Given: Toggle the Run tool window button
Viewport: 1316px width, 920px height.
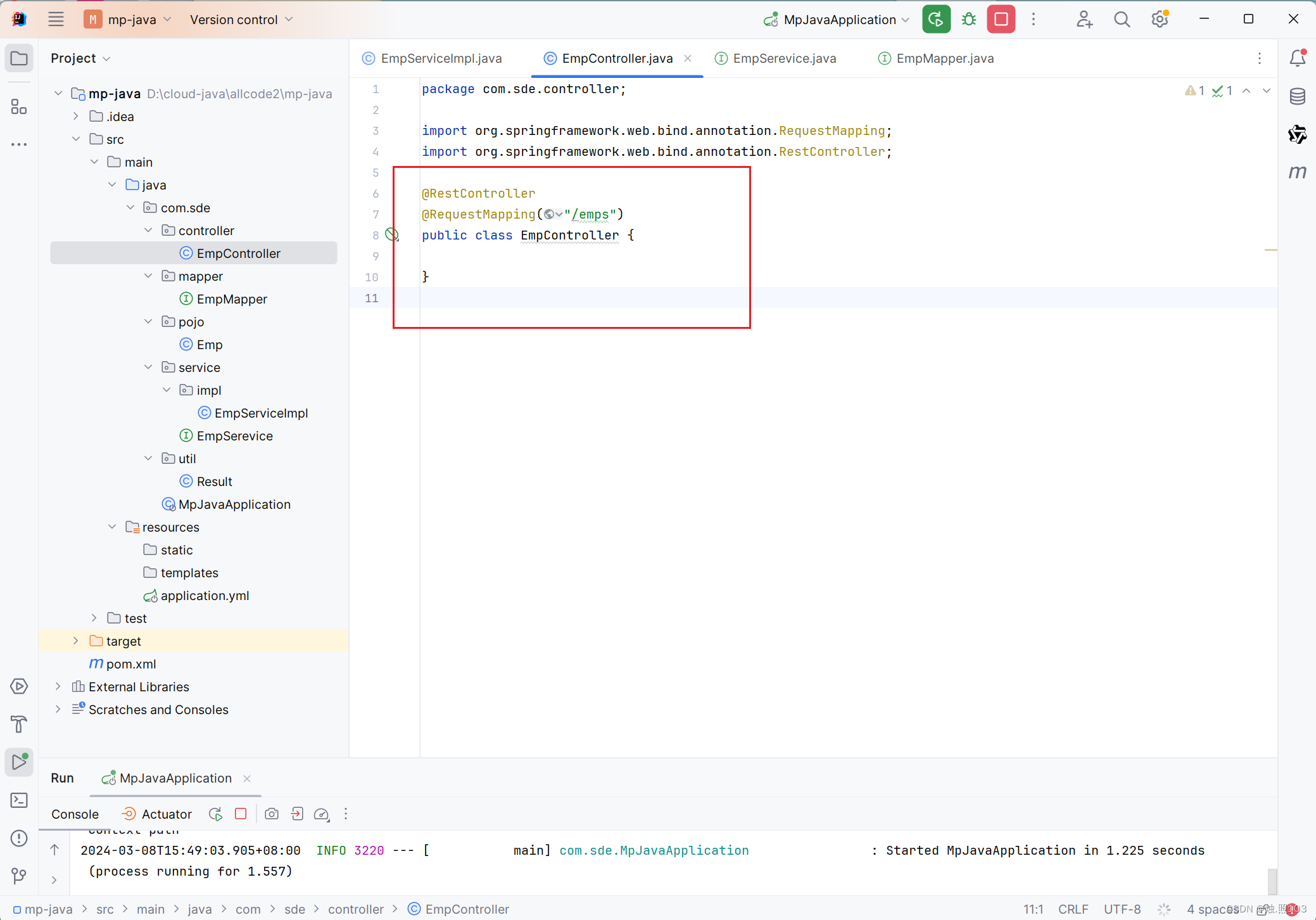Looking at the screenshot, I should [19, 762].
